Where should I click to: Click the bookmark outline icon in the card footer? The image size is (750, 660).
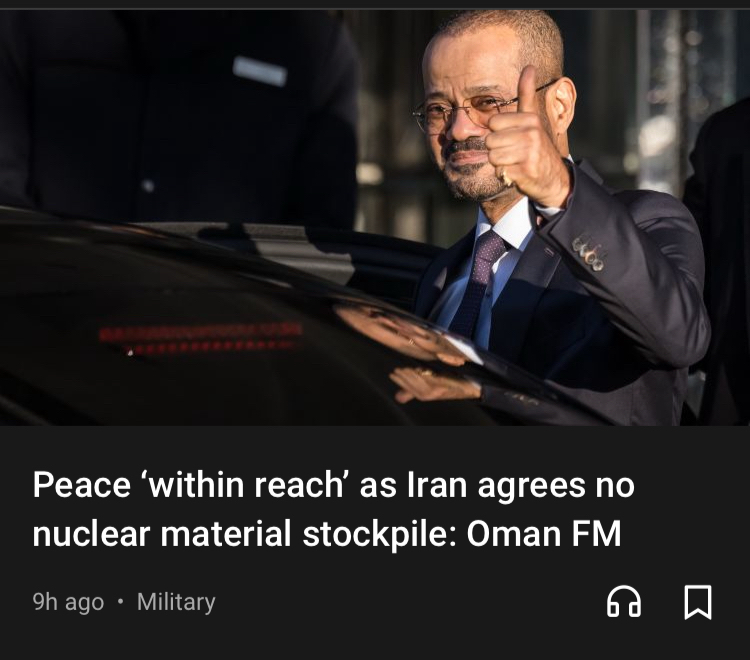coord(698,602)
